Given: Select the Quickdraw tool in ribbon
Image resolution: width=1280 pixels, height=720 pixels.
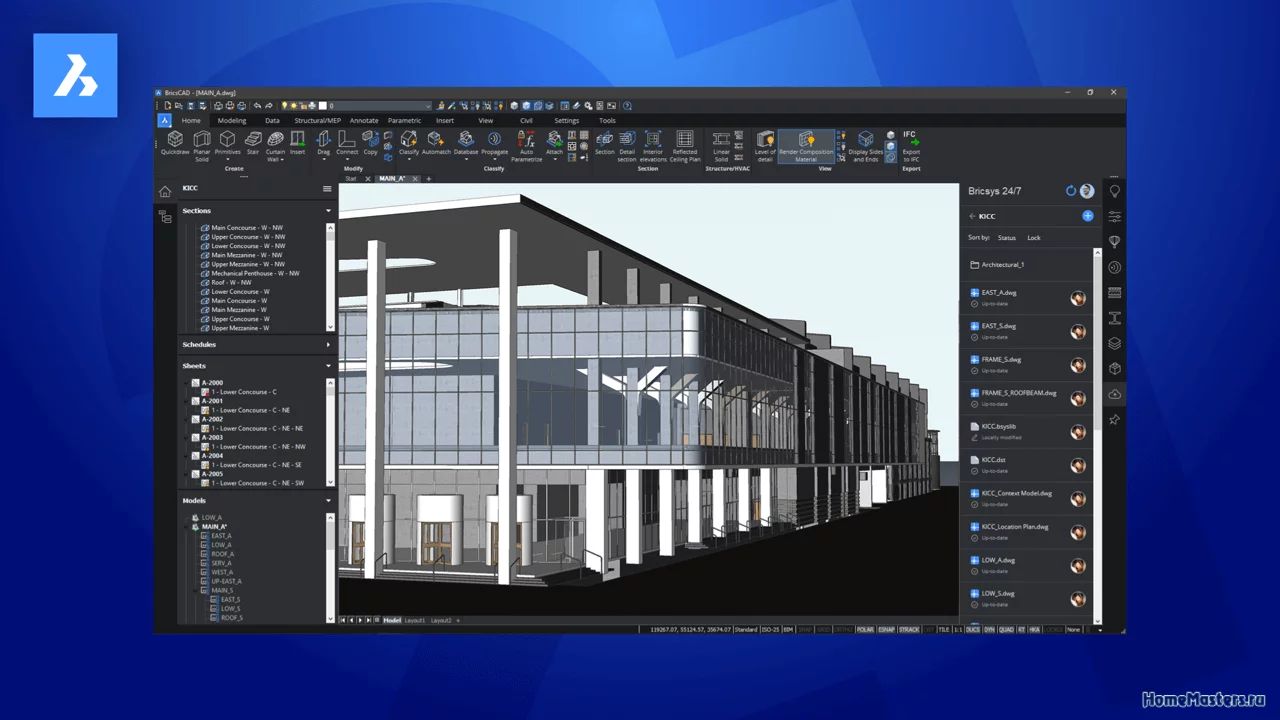Looking at the screenshot, I should tap(175, 143).
